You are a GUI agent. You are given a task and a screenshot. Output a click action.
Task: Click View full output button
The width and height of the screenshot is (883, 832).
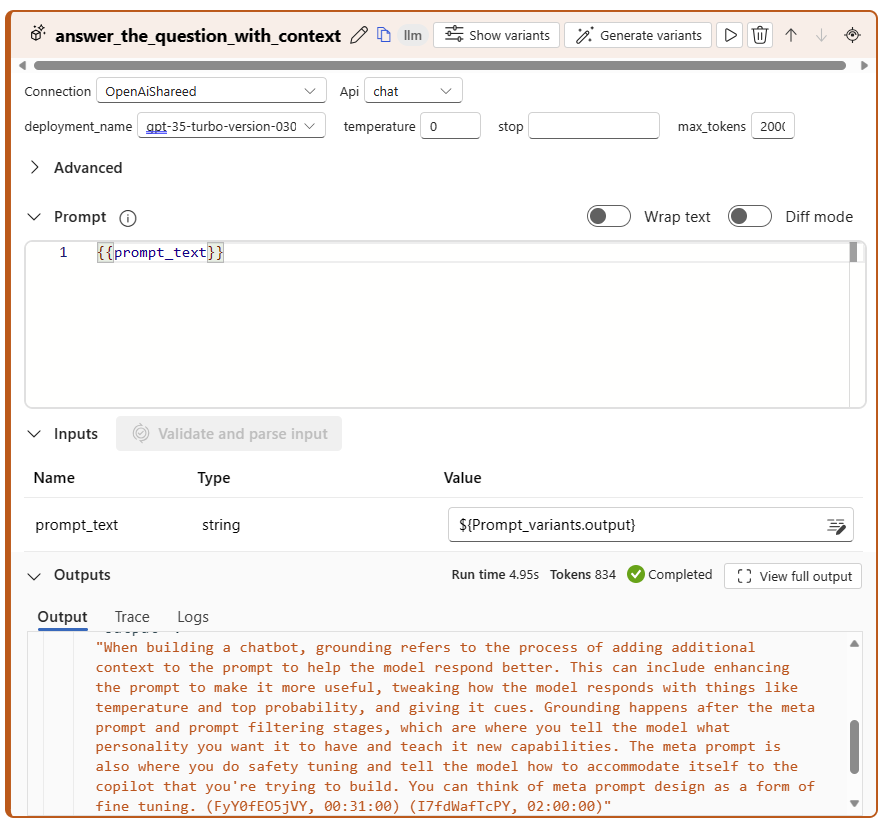point(793,576)
